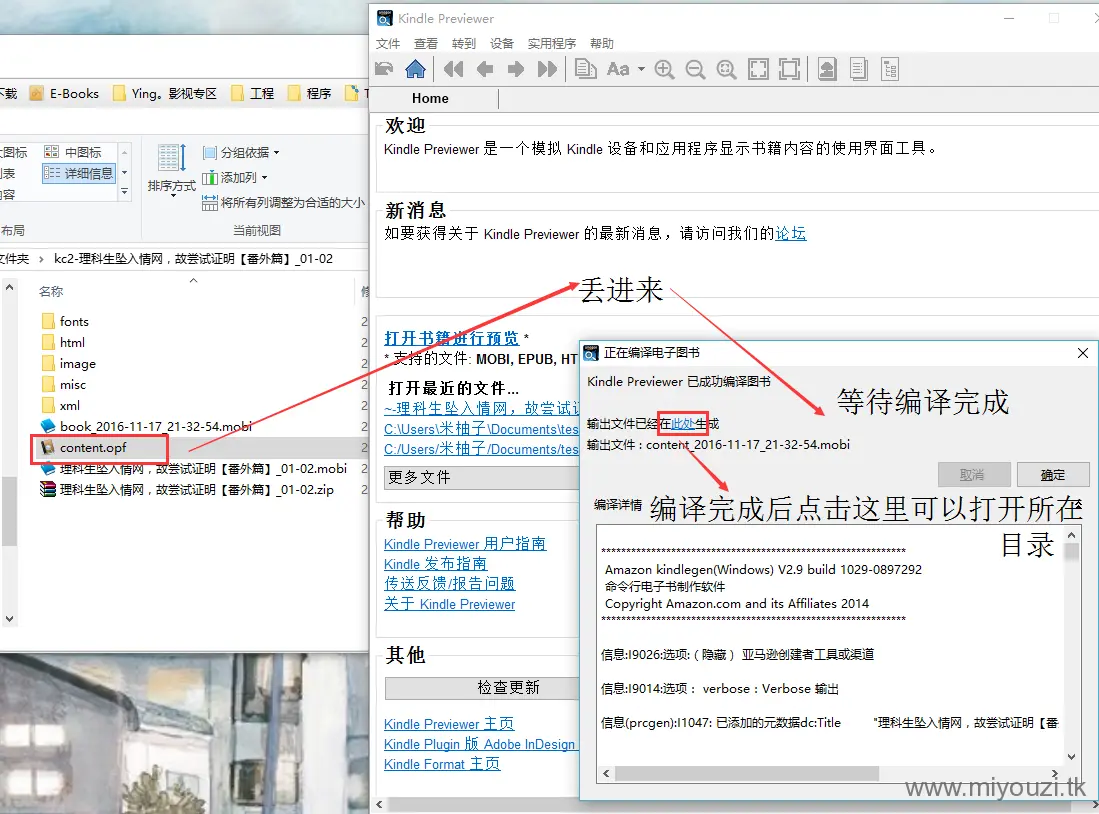Open the 添加列 dropdown in Explorer ribbon

coord(235,177)
